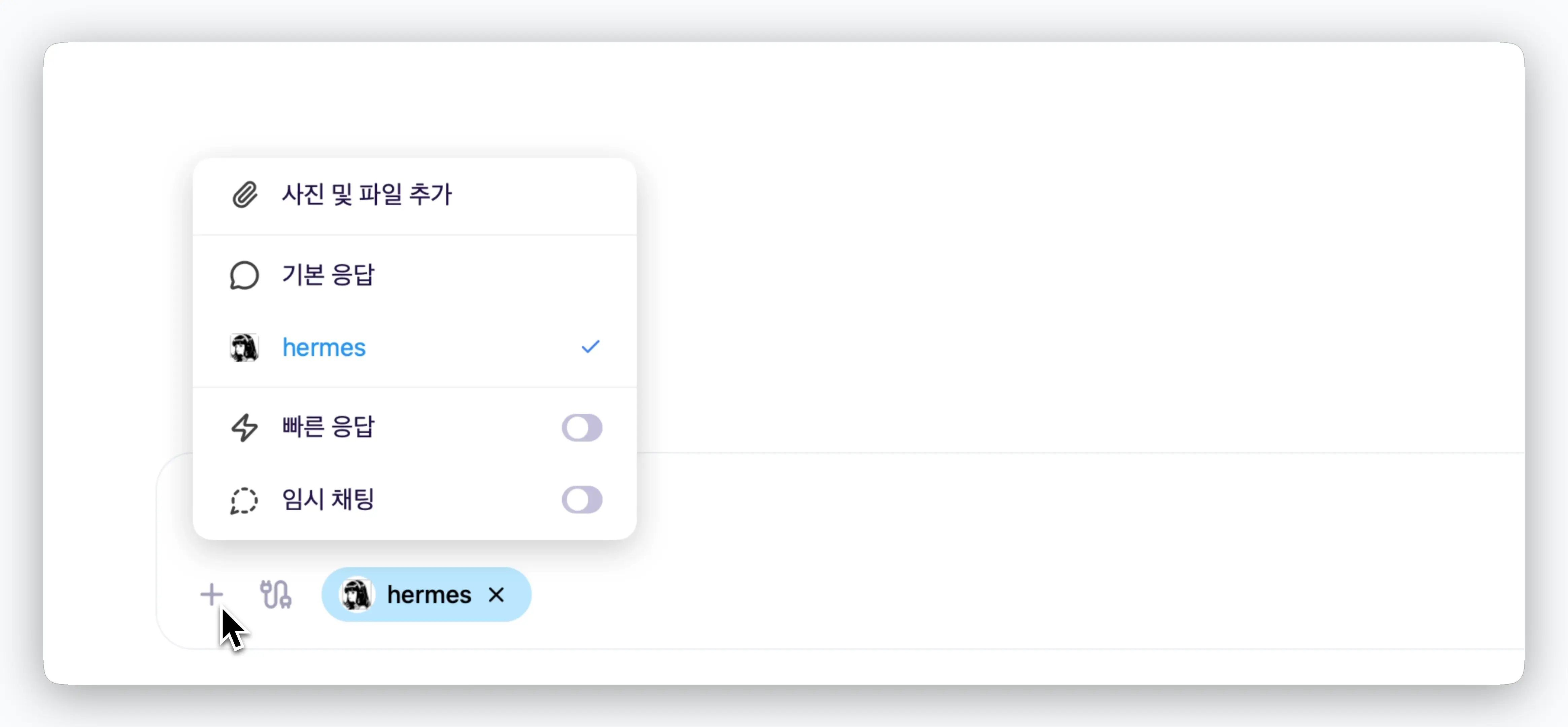Toggle the 빠른 응답 switch
This screenshot has width=1568, height=727.
tap(582, 428)
